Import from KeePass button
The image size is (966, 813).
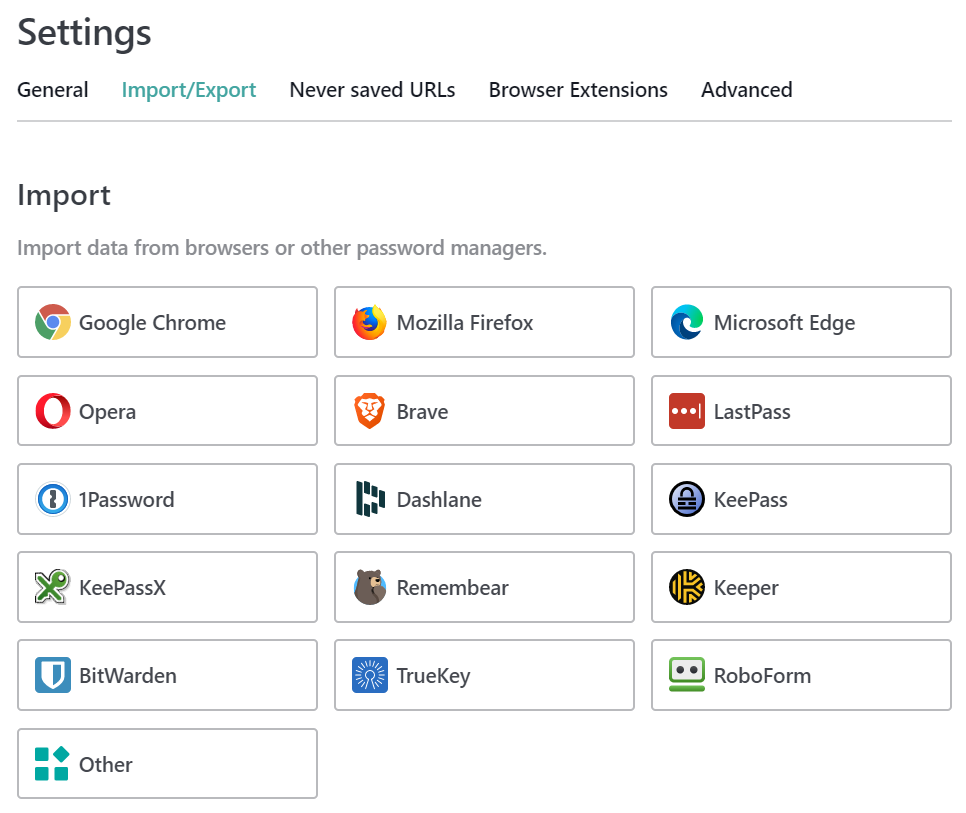tap(801, 499)
